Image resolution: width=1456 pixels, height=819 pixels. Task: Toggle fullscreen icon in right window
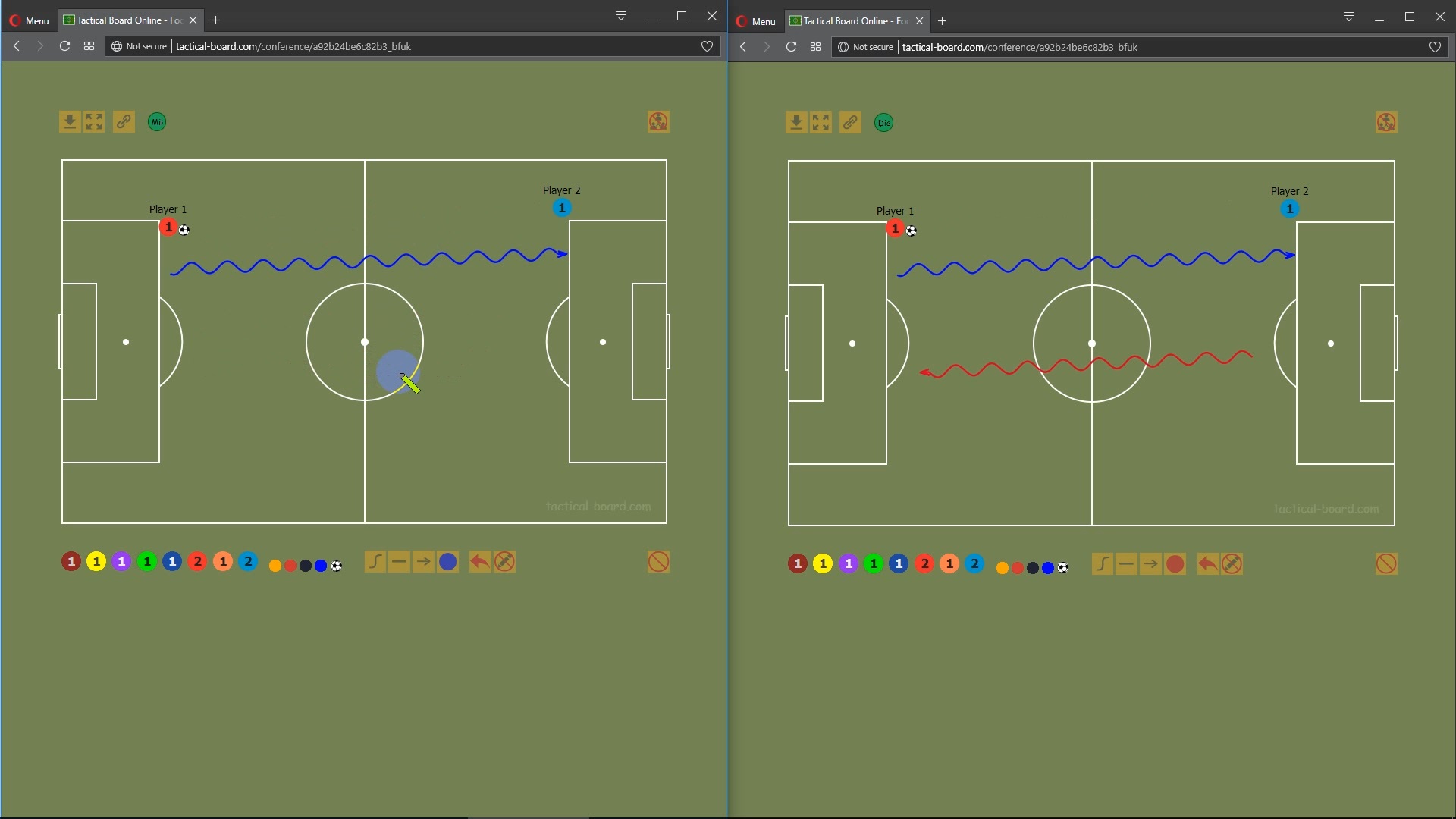click(x=821, y=123)
